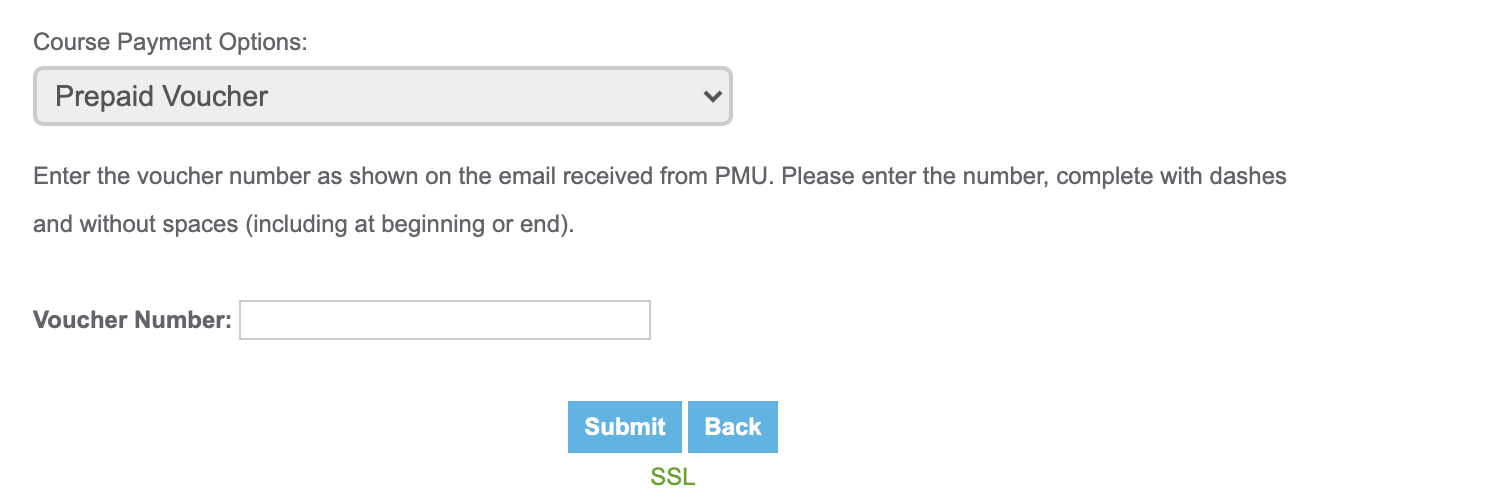1485x504 pixels.
Task: Click 'complete with dashes' in the instructions
Action: 1171,177
